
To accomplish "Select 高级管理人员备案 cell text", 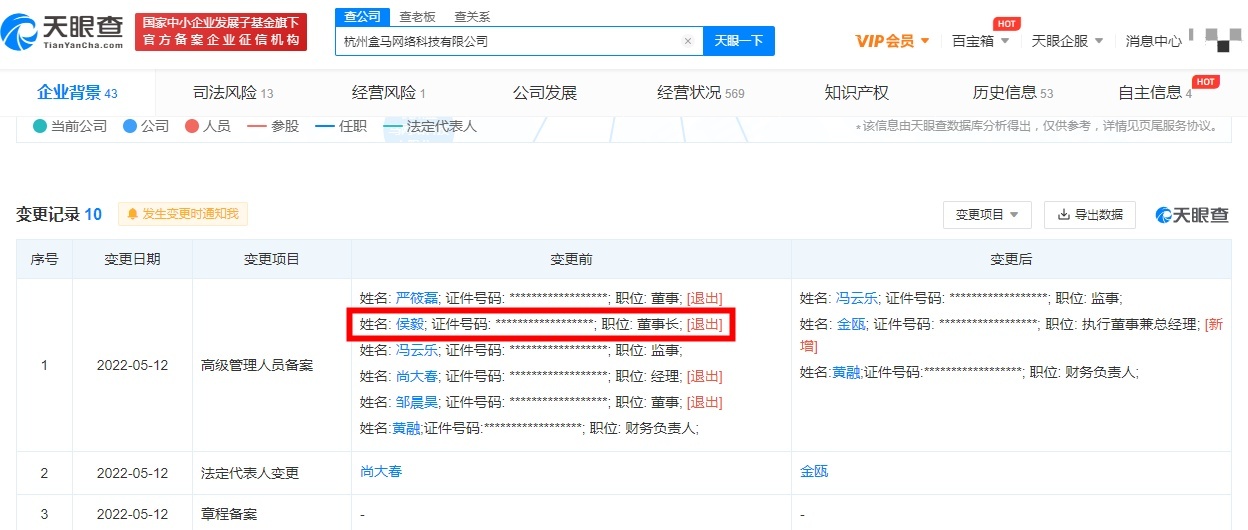I will pos(257,365).
